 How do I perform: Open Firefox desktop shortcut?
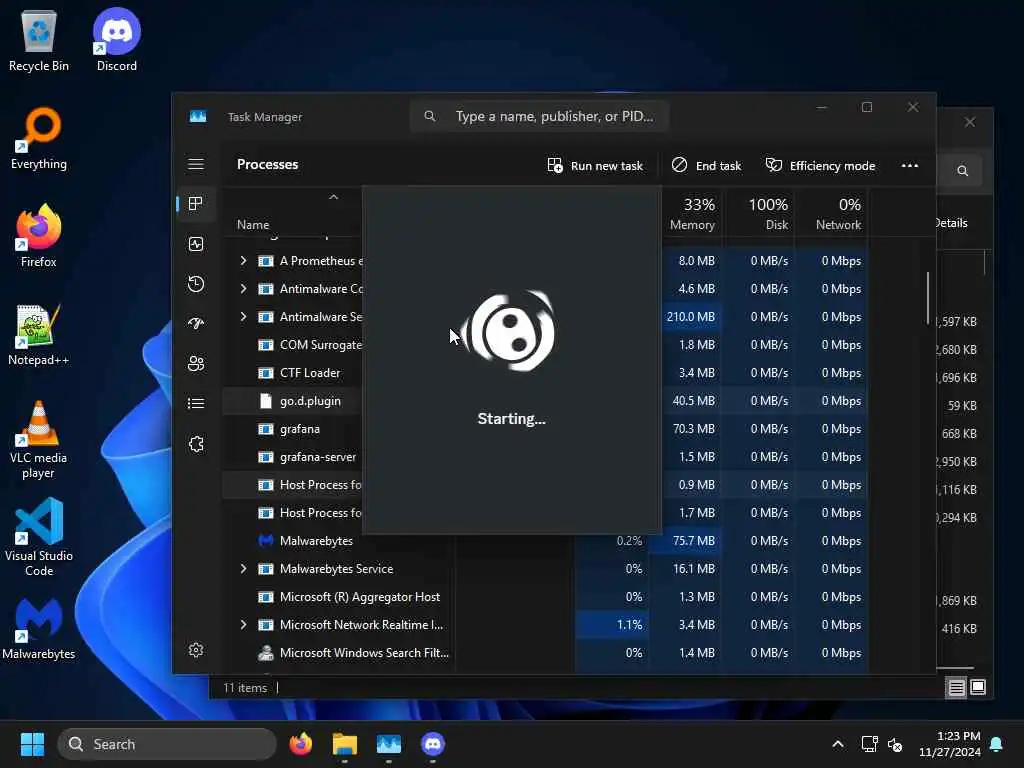[x=39, y=236]
